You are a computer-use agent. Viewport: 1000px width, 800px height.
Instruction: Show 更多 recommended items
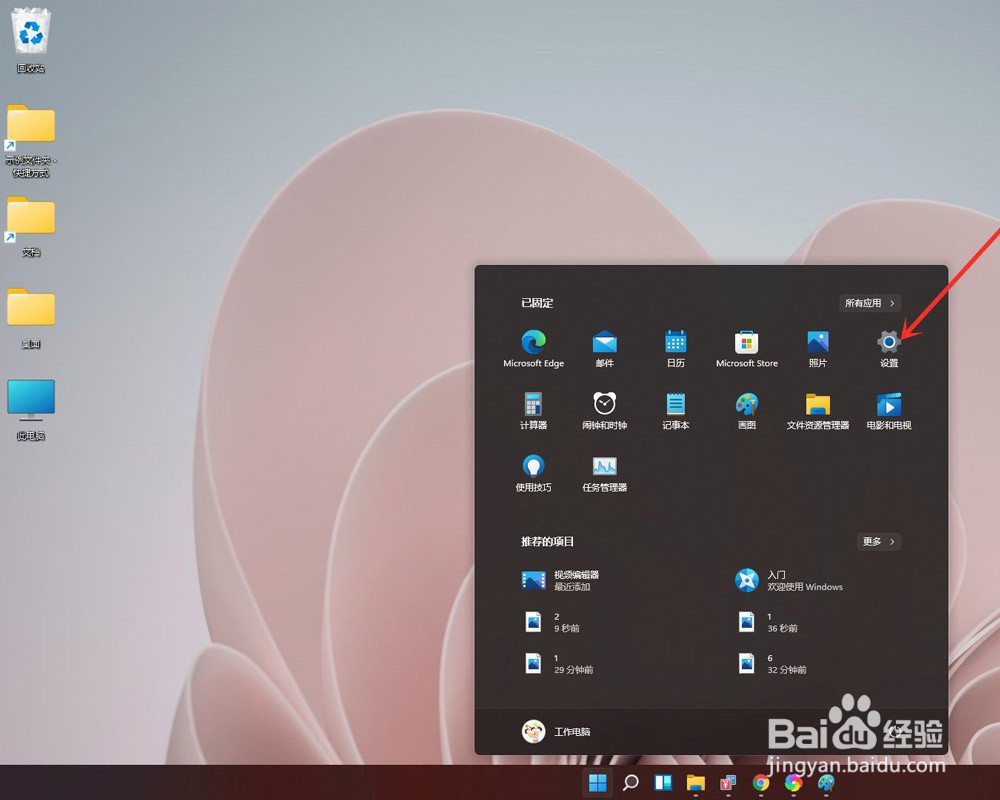tap(879, 542)
